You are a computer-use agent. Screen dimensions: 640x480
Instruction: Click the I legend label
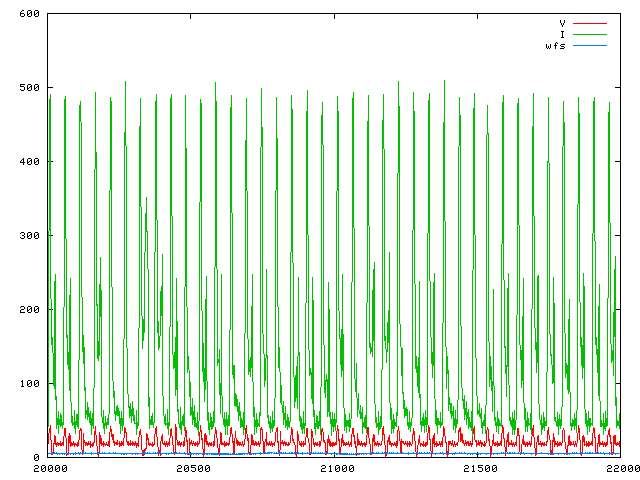click(563, 34)
